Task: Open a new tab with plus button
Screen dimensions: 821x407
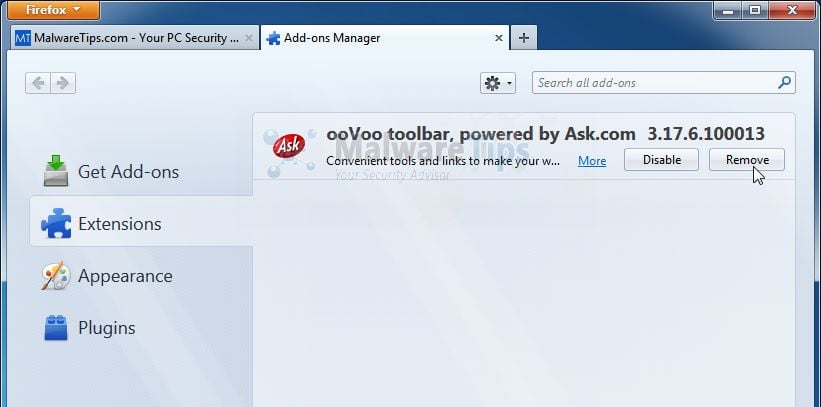Action: pos(524,38)
